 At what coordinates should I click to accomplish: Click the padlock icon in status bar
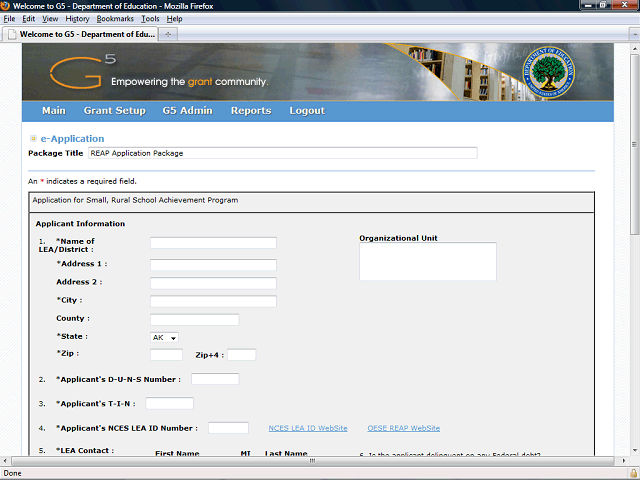[633, 473]
